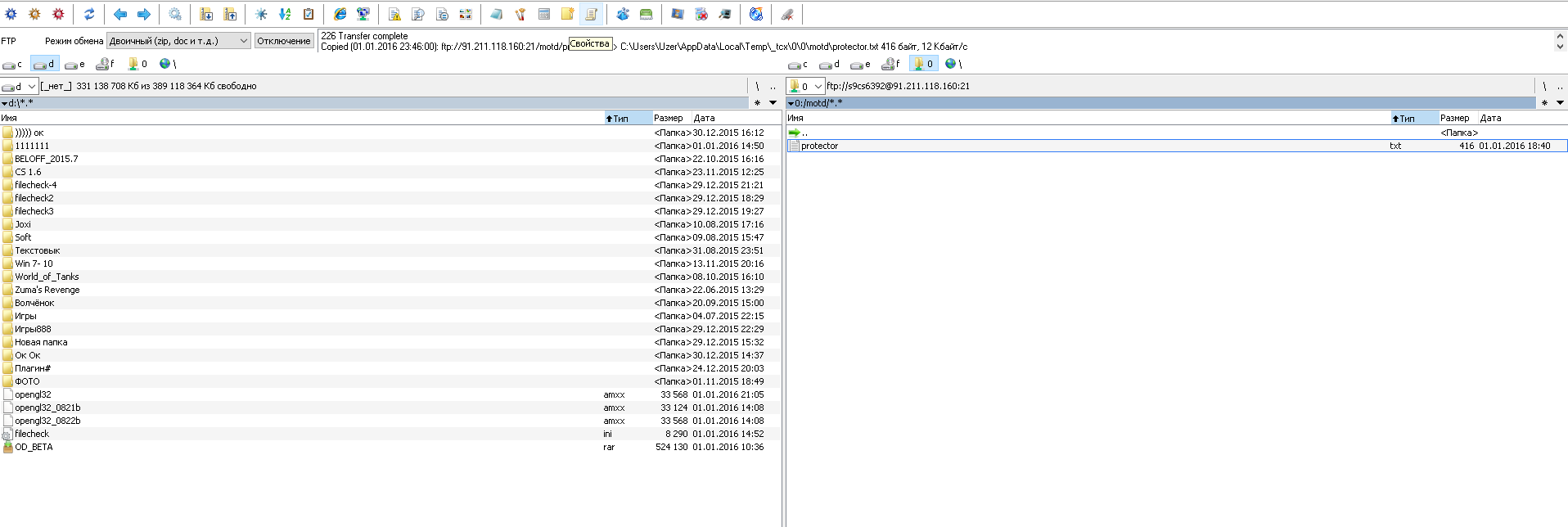Click the last tool icon in toolbar

(787, 14)
